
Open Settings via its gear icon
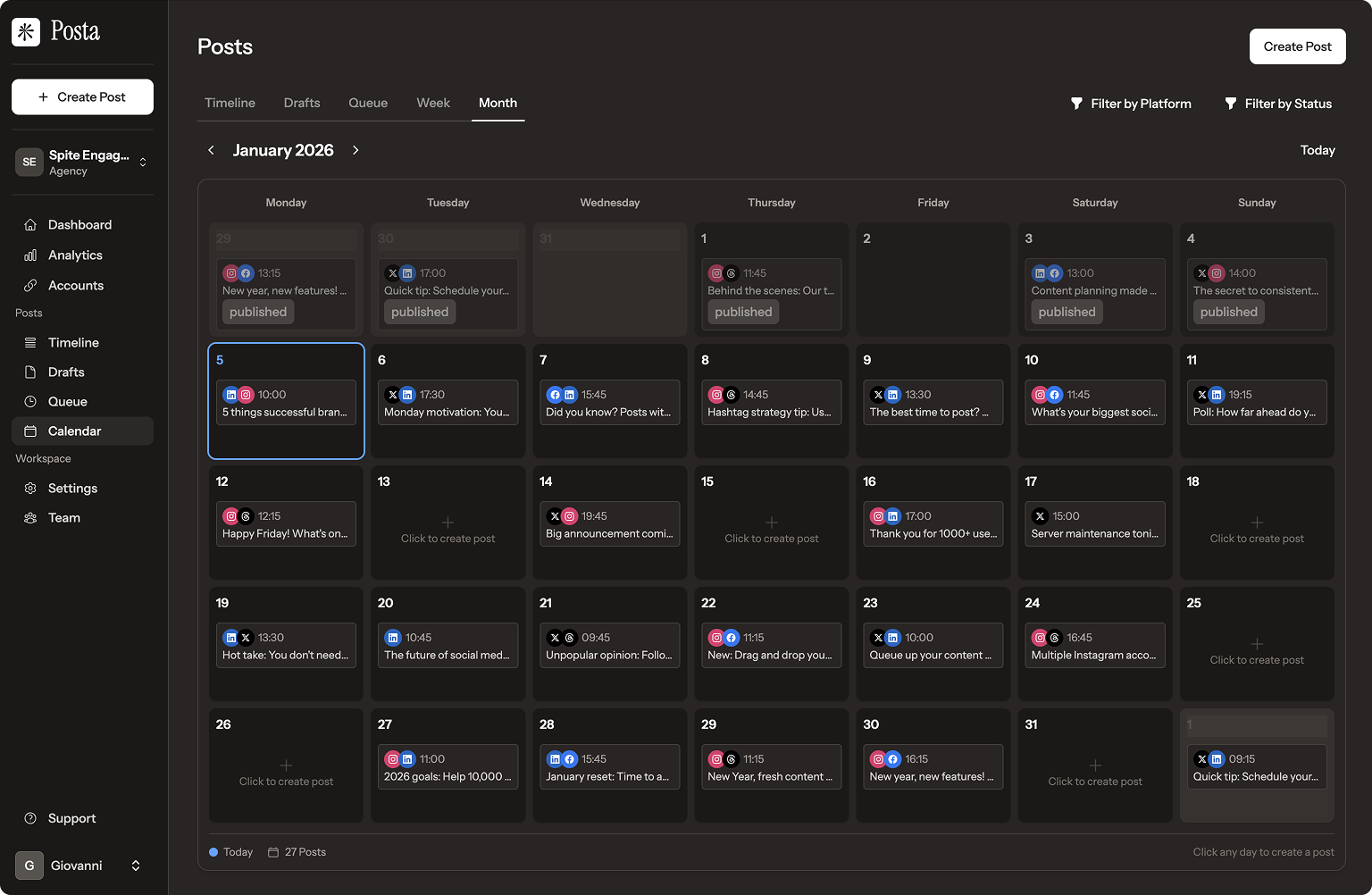30,489
